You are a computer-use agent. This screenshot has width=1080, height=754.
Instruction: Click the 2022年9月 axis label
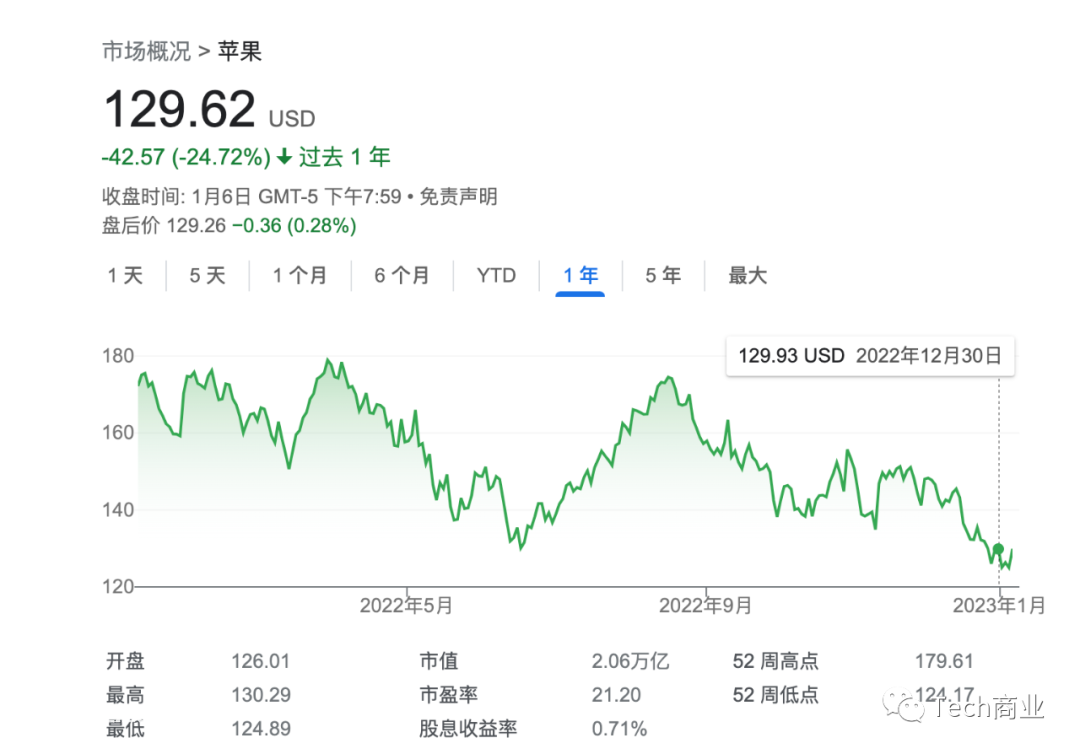[705, 606]
